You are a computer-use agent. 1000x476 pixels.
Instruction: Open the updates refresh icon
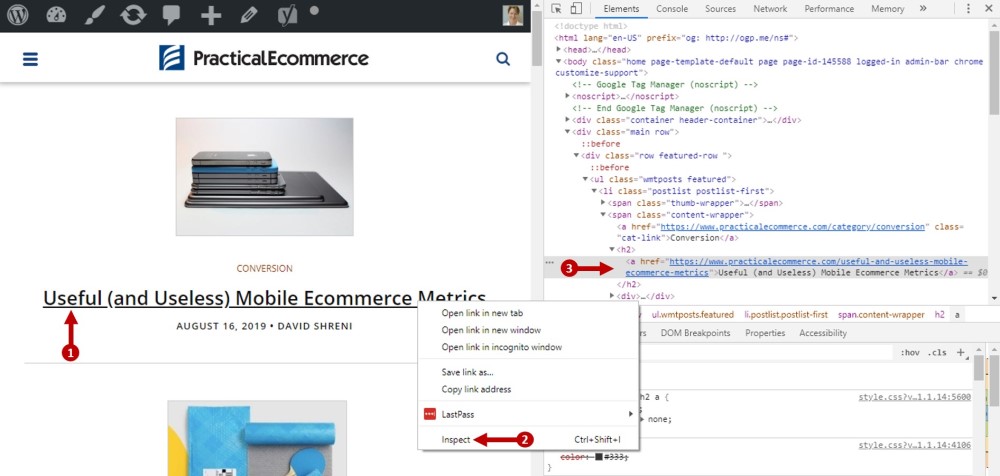coord(133,15)
